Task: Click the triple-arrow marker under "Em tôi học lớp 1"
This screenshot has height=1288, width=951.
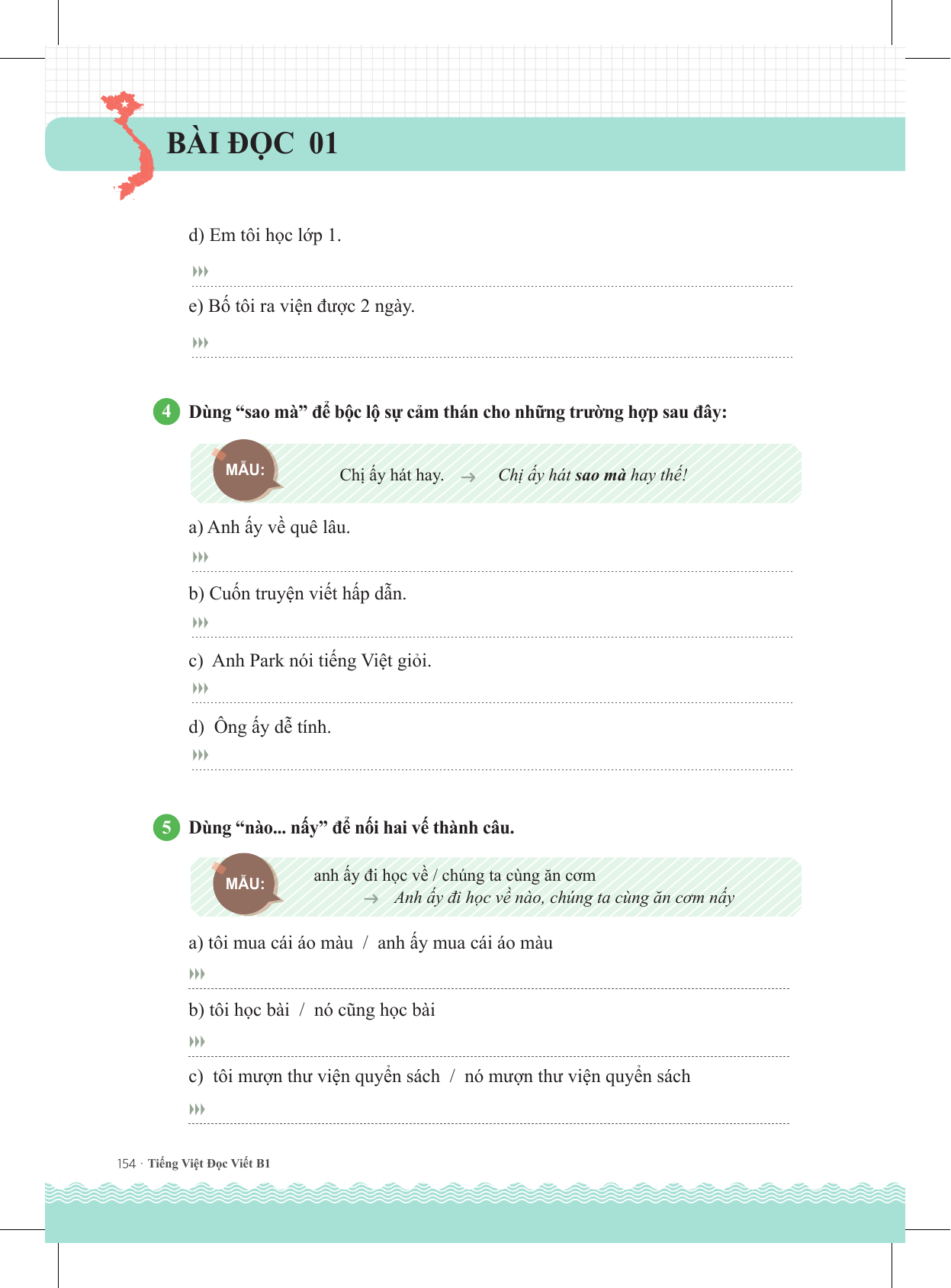Action: click(x=200, y=271)
